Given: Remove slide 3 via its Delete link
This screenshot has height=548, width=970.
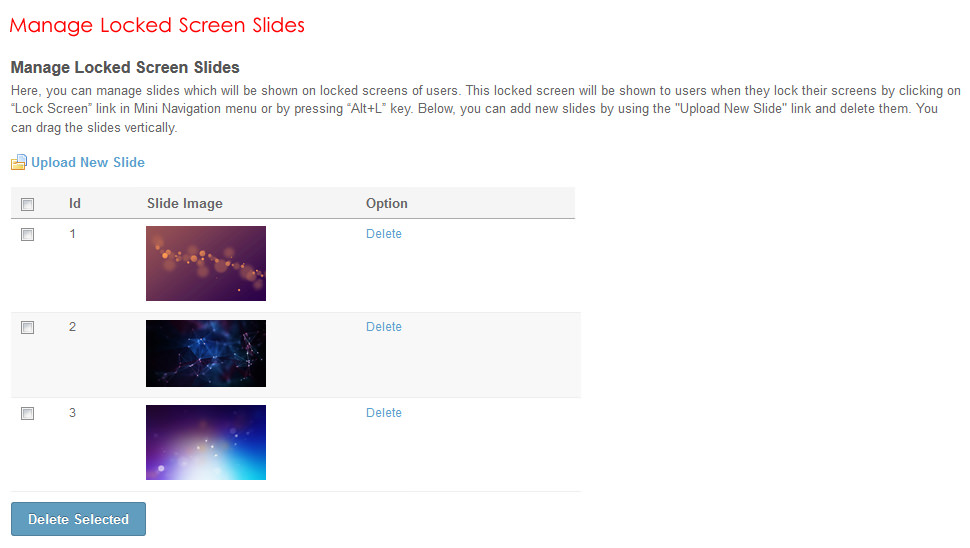Looking at the screenshot, I should (x=384, y=413).
